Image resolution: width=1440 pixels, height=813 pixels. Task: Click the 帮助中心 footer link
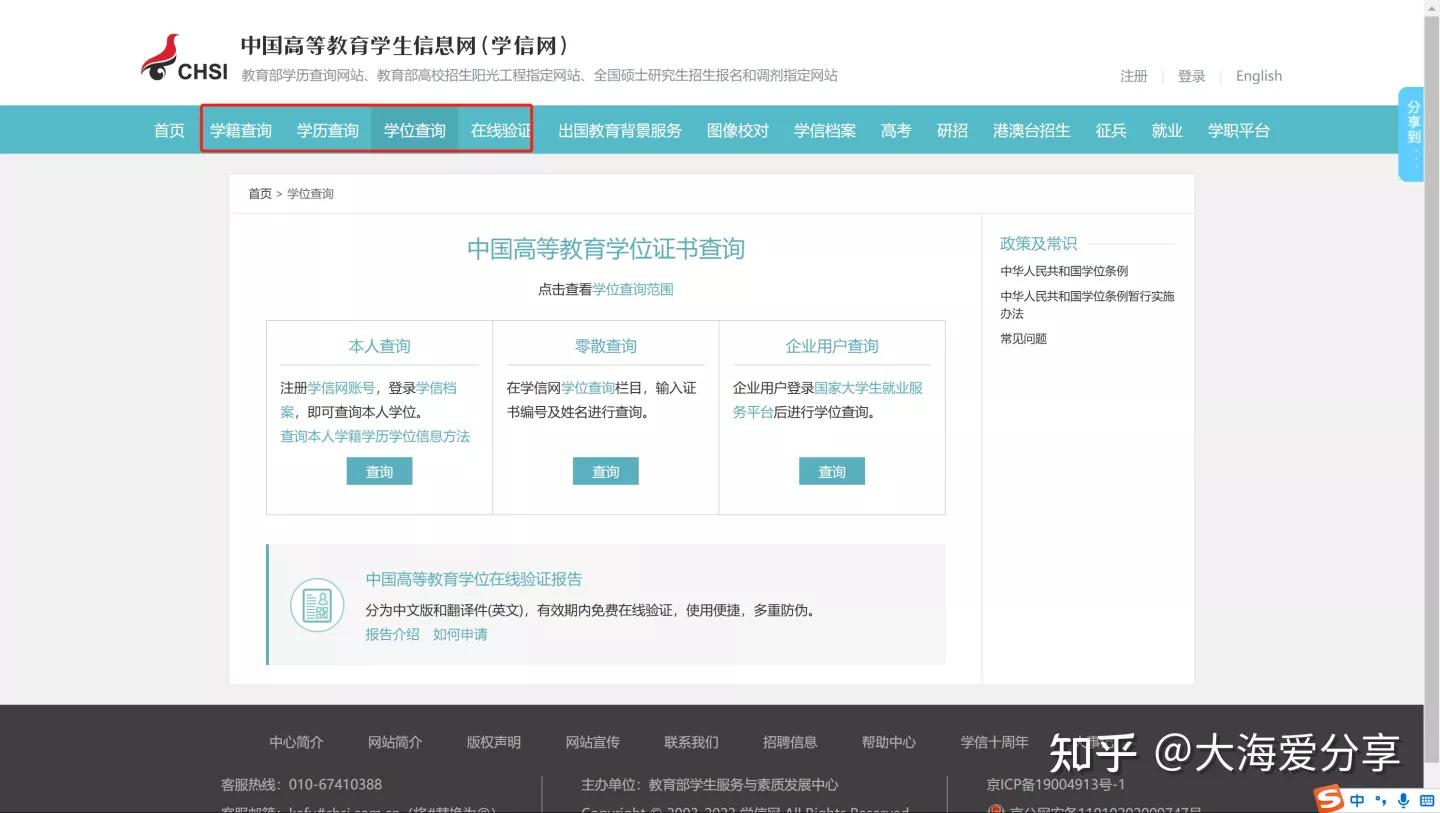888,742
